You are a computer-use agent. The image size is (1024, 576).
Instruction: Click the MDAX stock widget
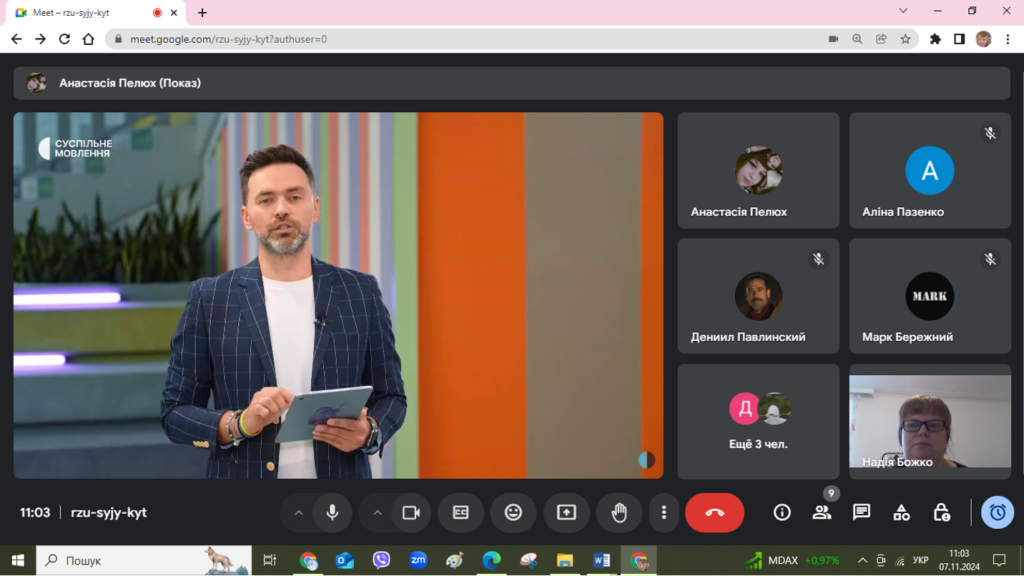click(793, 560)
